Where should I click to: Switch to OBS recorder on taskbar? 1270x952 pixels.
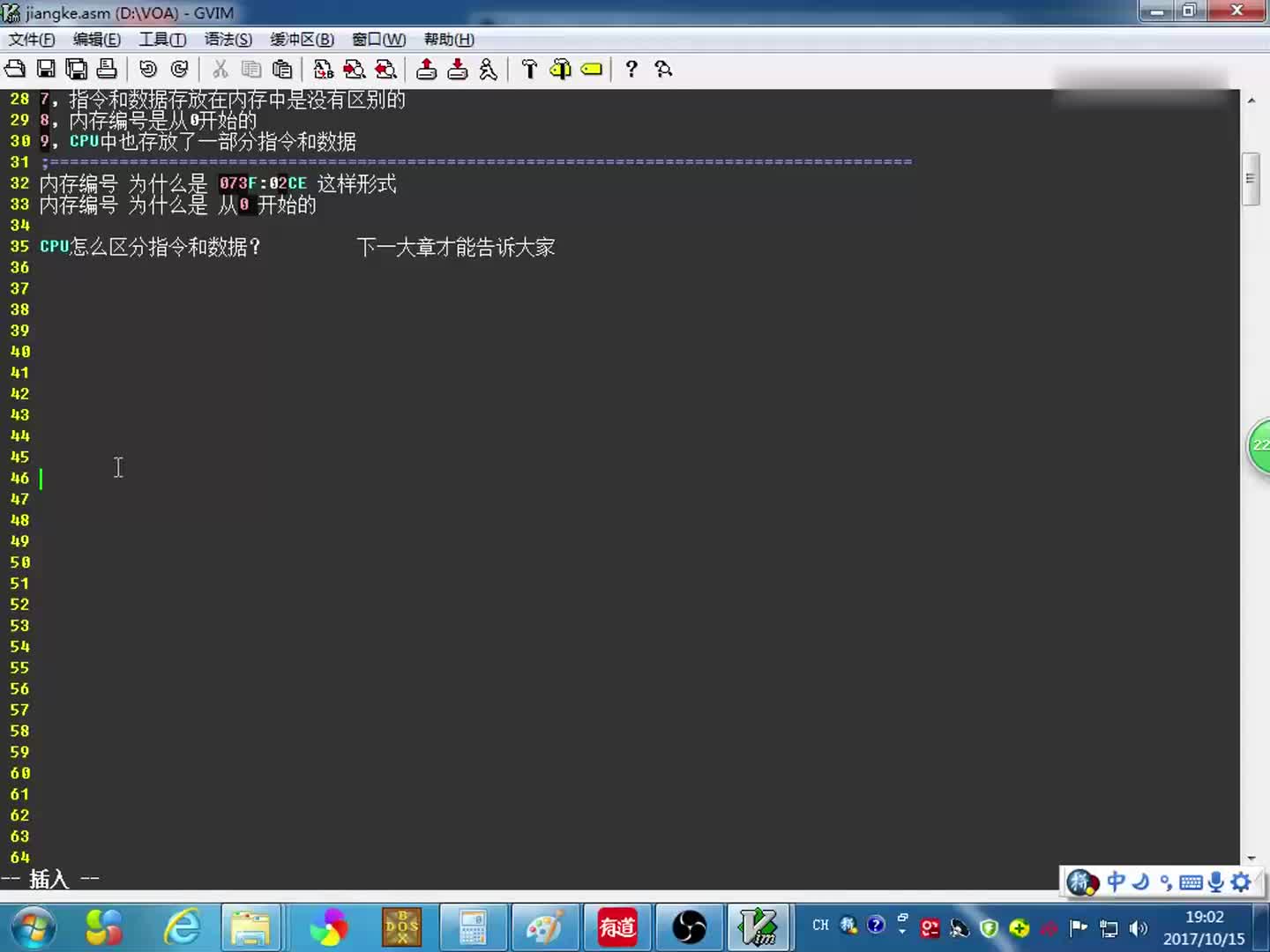coord(689,928)
